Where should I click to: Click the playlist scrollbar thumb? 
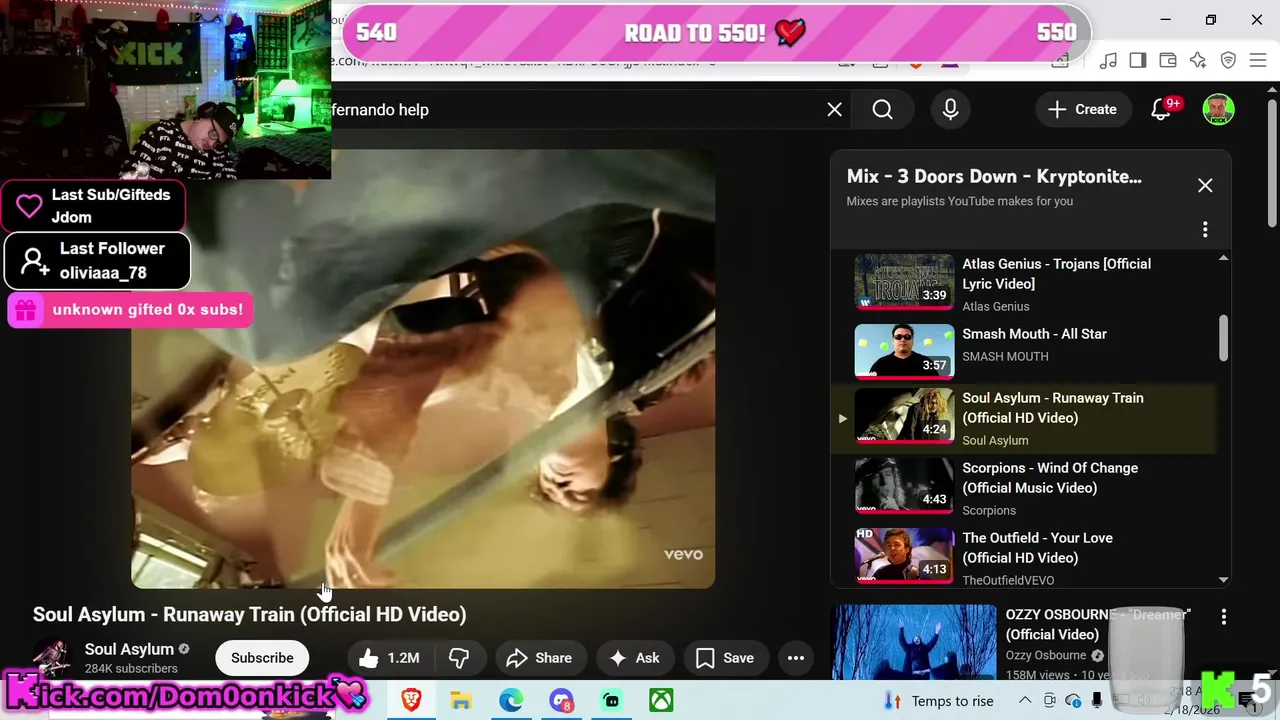click(1223, 338)
